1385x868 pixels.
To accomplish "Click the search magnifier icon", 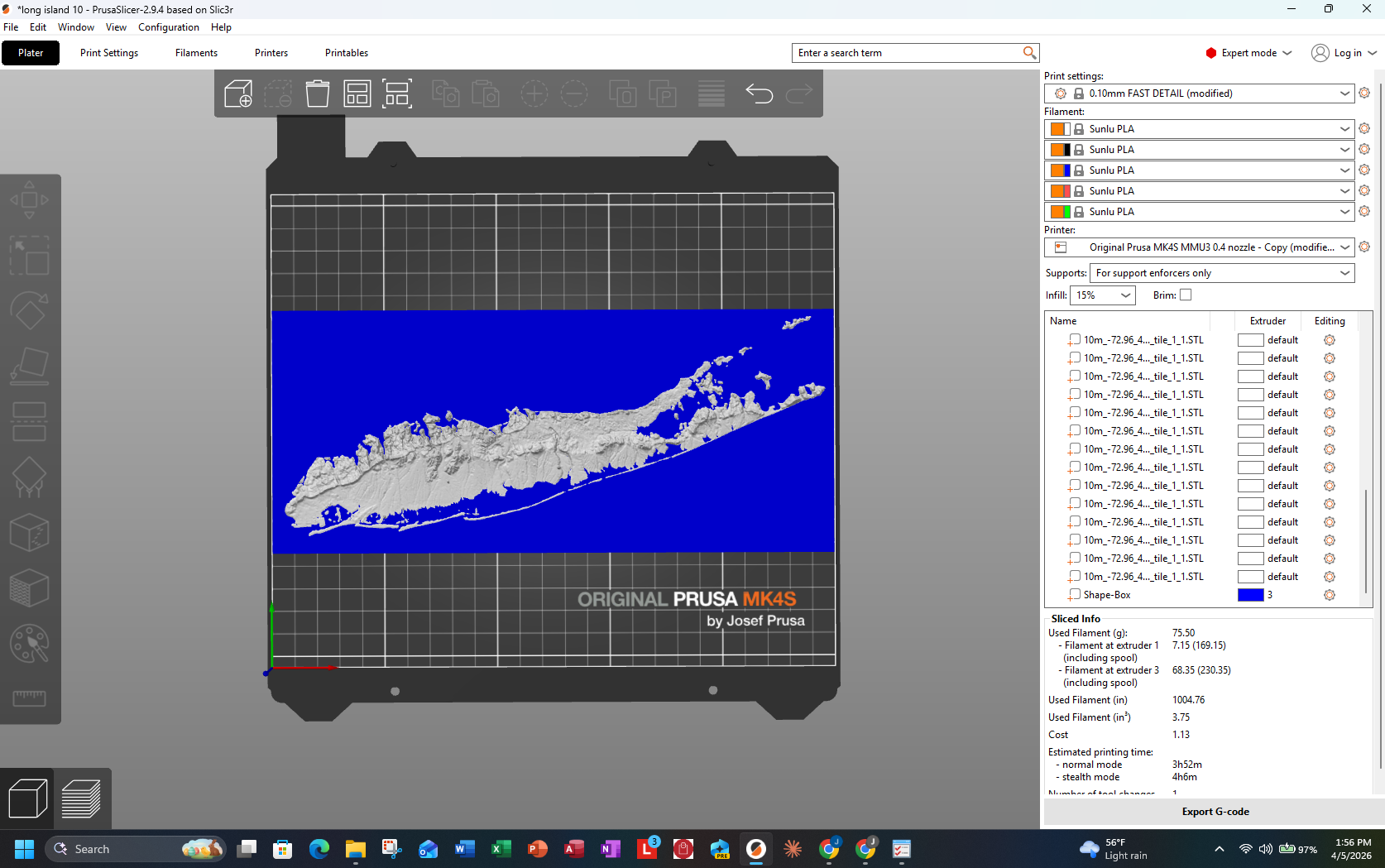I will [1029, 52].
